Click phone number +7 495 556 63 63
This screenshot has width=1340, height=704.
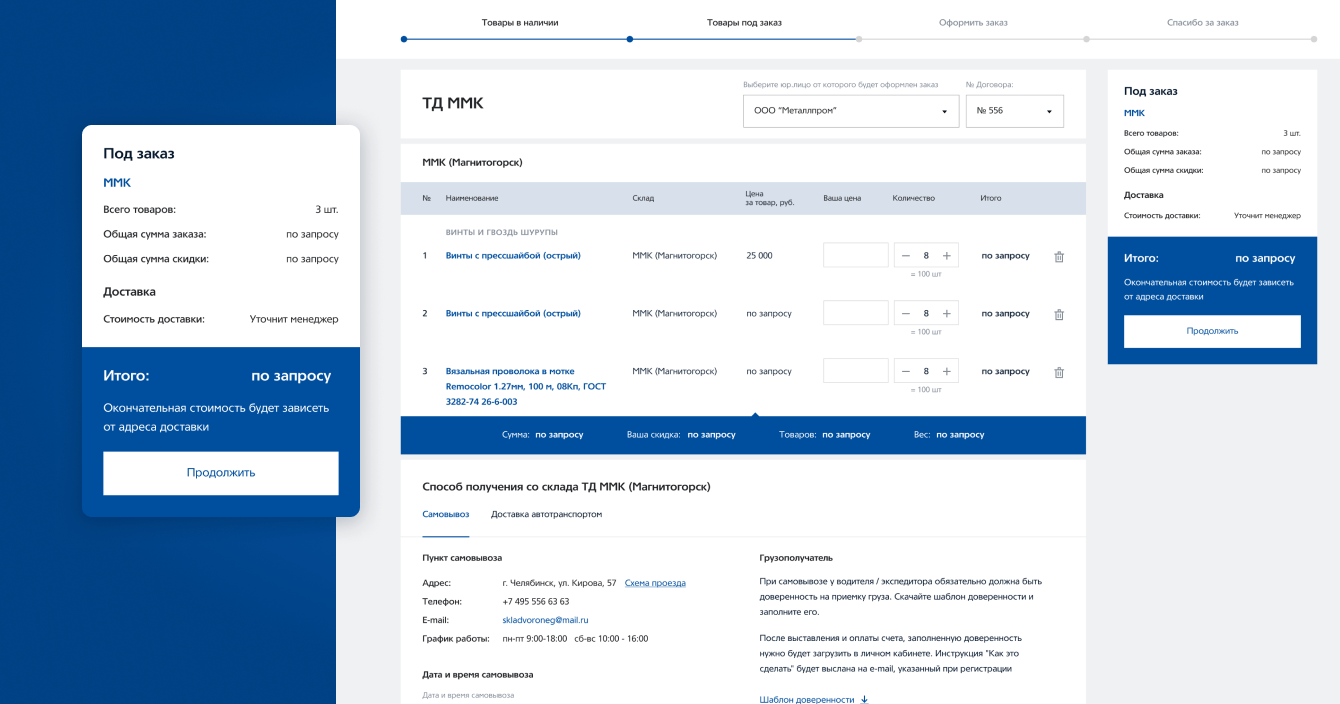[x=536, y=602]
